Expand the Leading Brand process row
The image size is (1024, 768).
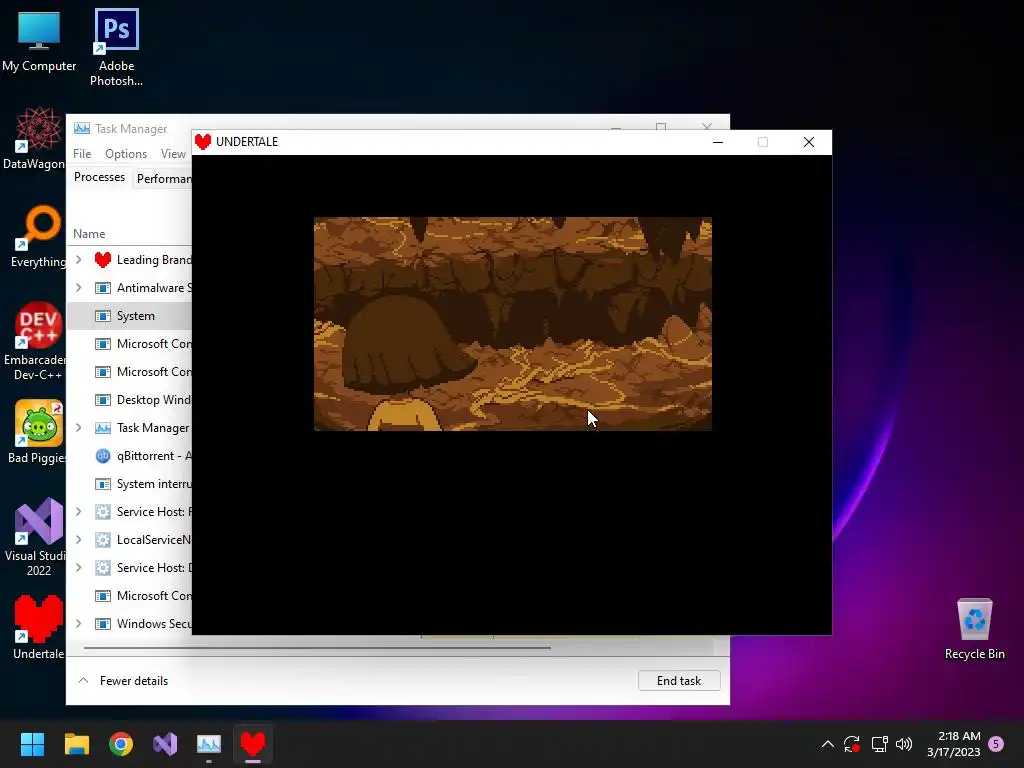pos(78,260)
